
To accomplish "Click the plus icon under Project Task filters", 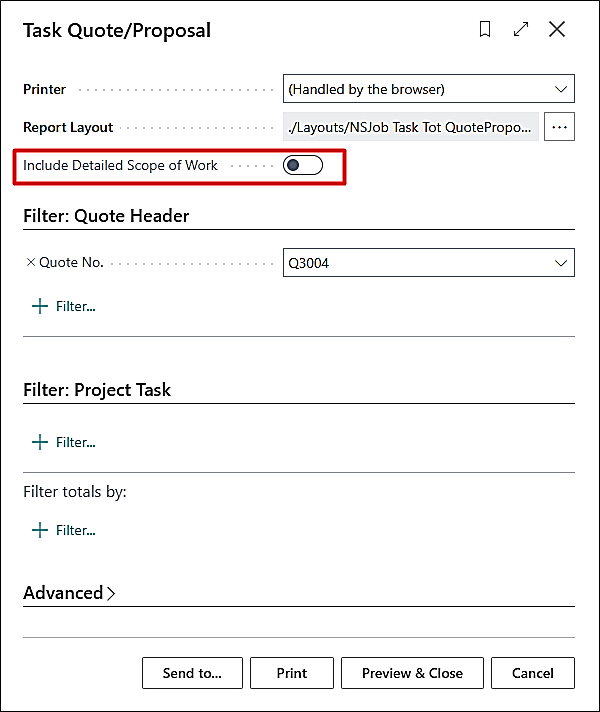I will (x=40, y=442).
